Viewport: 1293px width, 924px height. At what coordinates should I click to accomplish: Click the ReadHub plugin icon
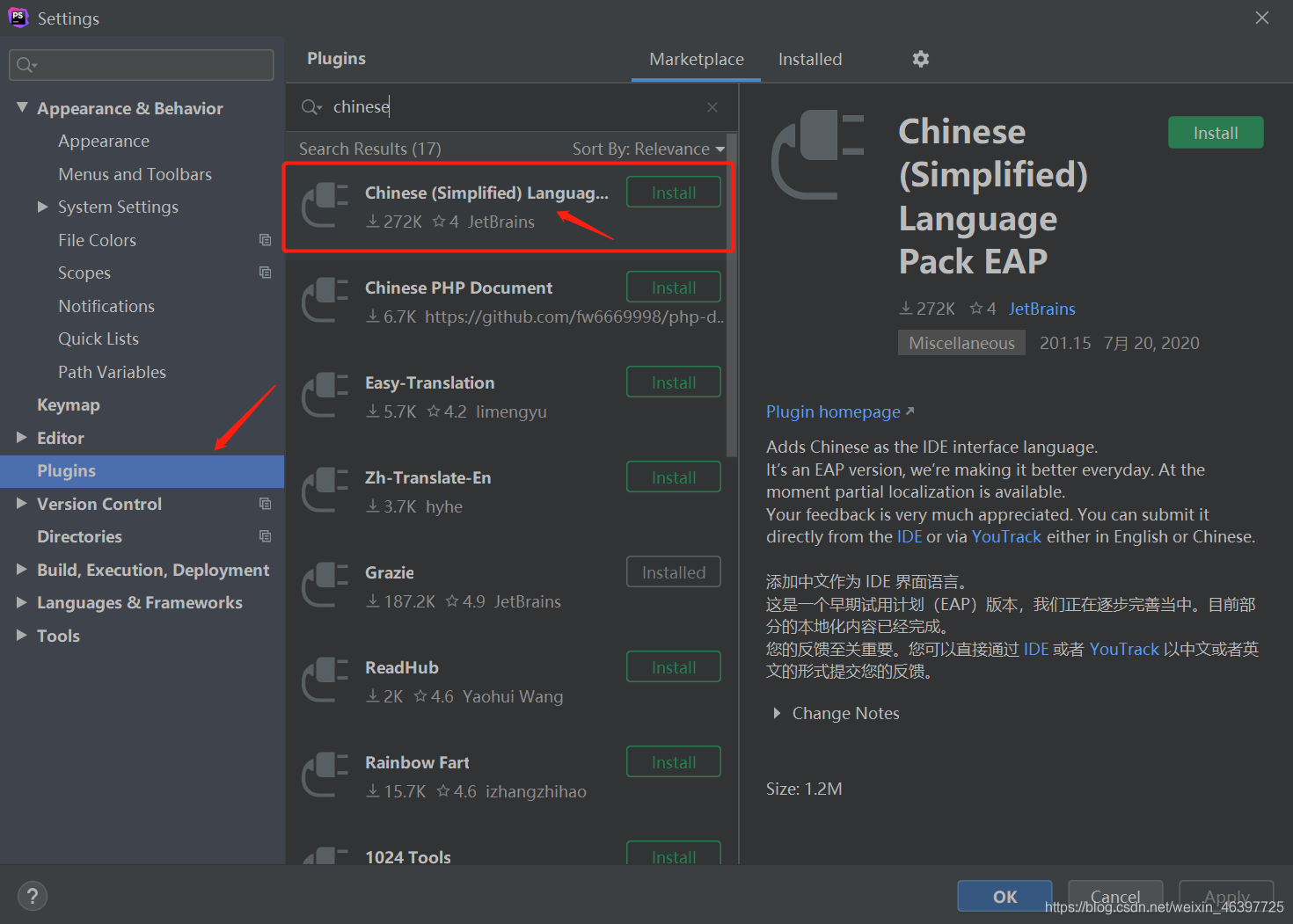click(x=325, y=680)
